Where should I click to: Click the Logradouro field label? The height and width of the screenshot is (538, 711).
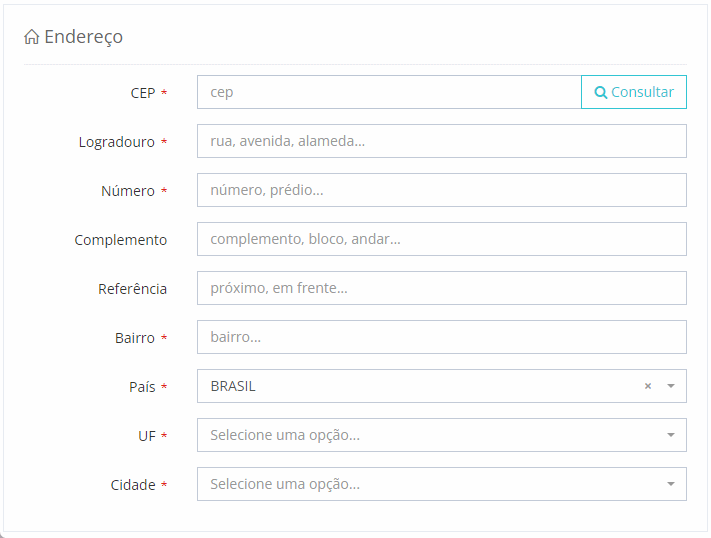coord(116,142)
